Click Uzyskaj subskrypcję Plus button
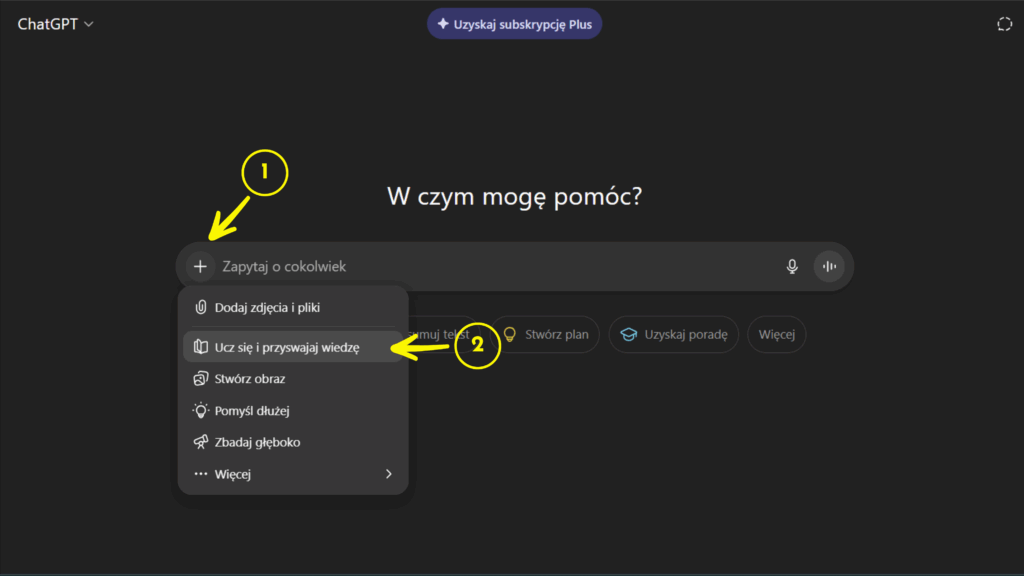The image size is (1024, 576). click(x=514, y=24)
